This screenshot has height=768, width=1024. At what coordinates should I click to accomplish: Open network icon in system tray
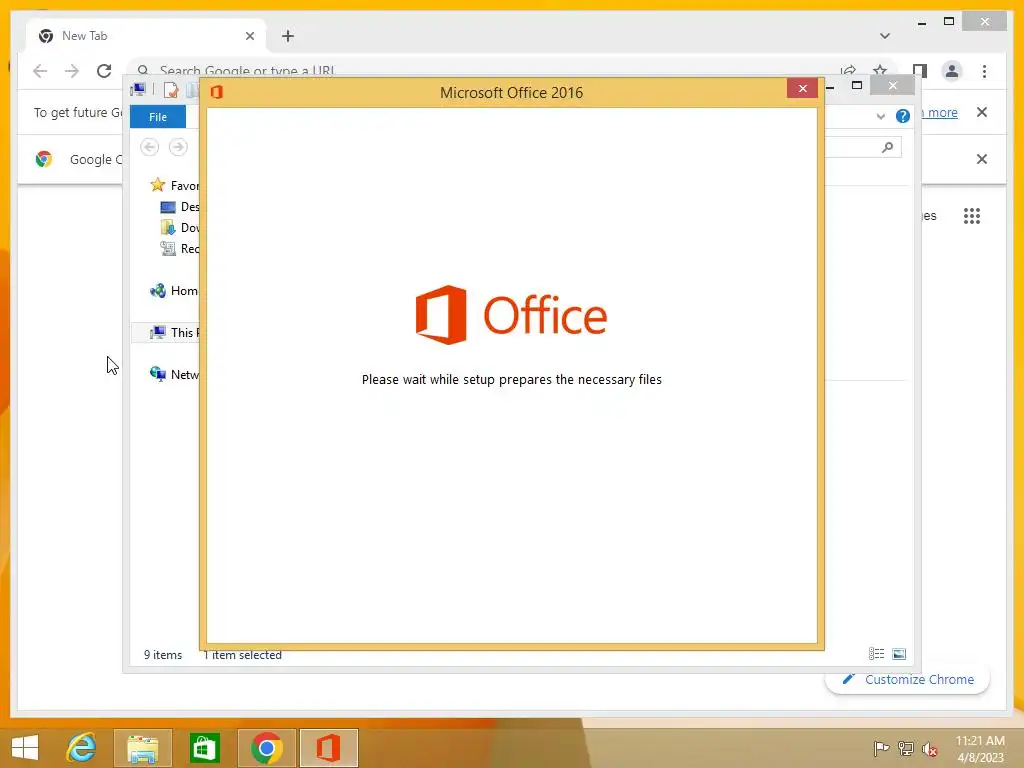906,748
